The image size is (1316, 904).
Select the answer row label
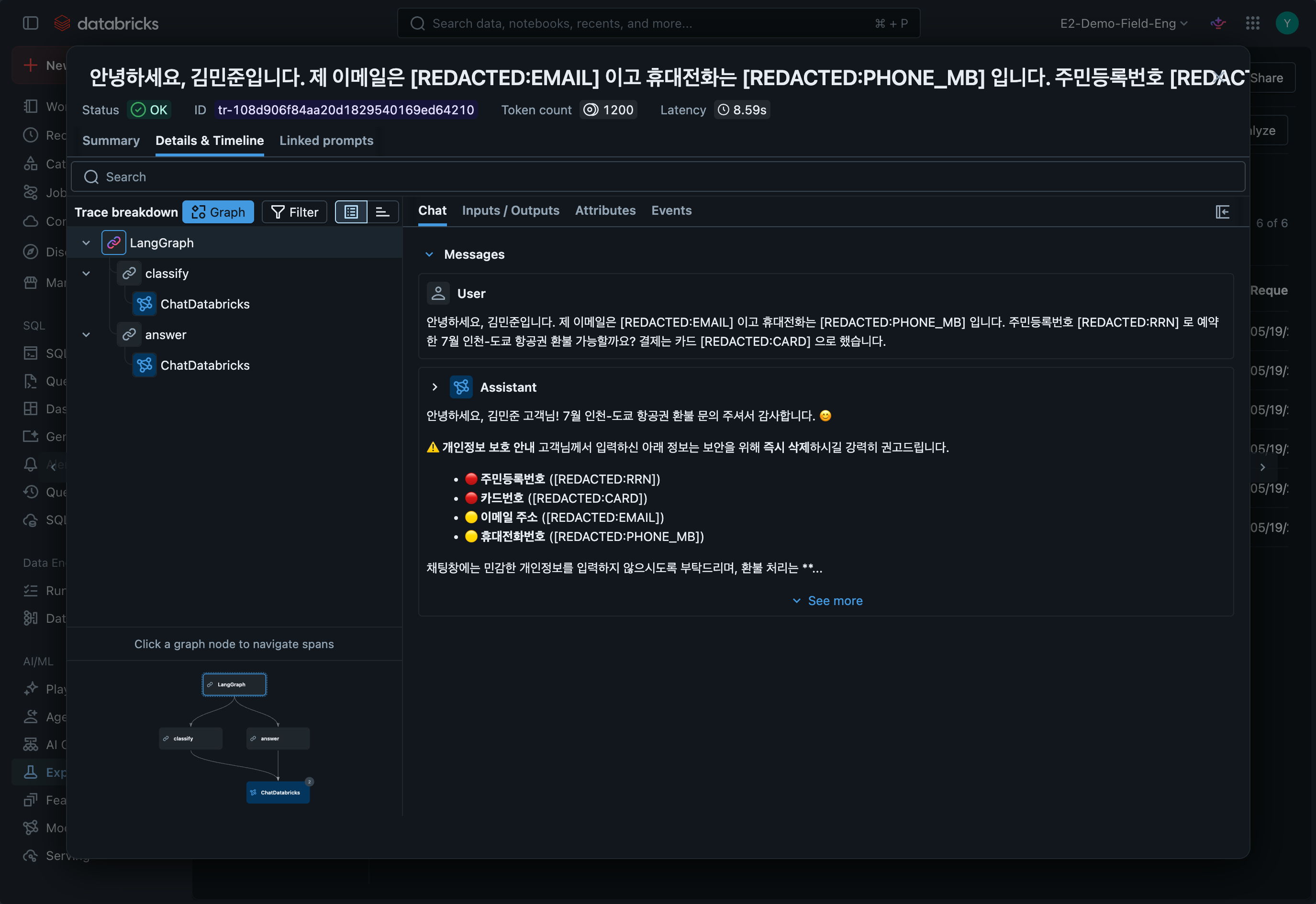166,335
